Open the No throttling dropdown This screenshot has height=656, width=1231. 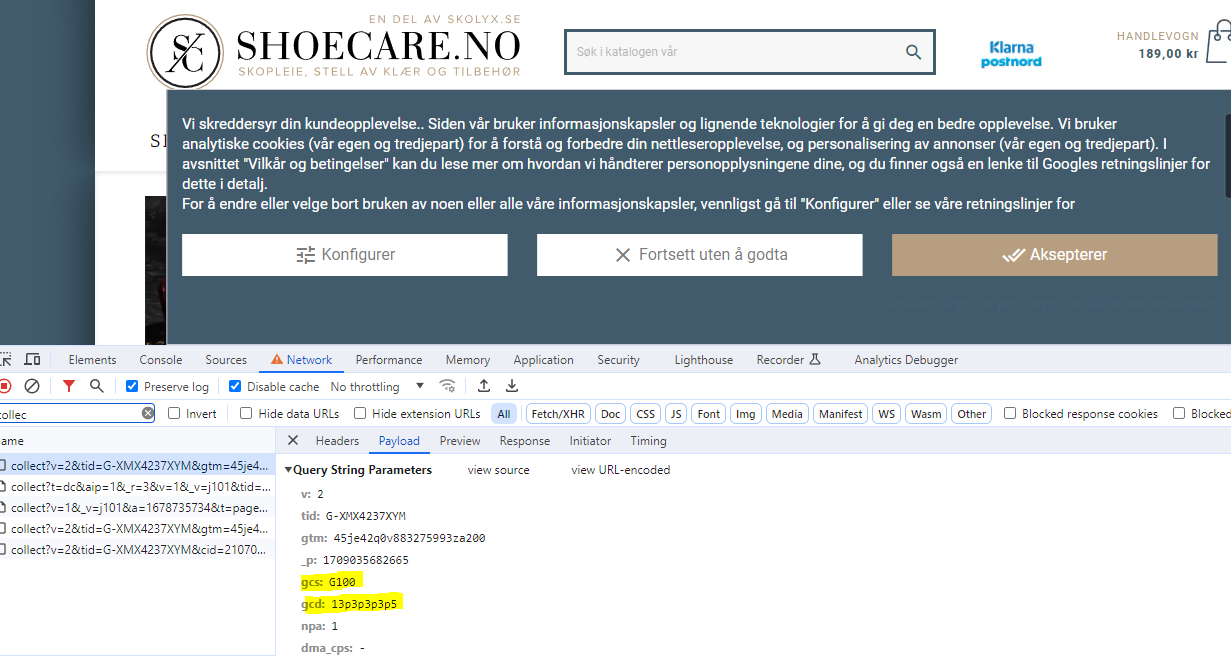(377, 386)
